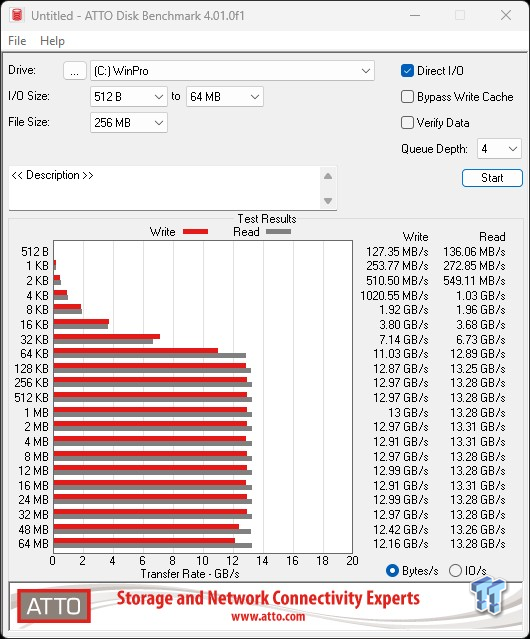This screenshot has height=639, width=530.
Task: Close the ATTO Disk Benchmark window
Action: (506, 15)
